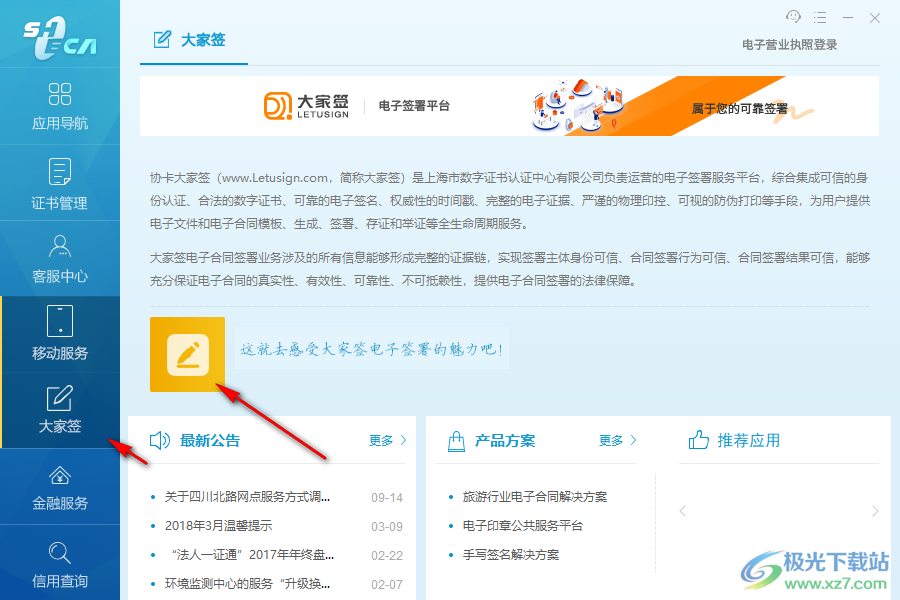Open 旅游行业电子合同解决方案

(535, 497)
